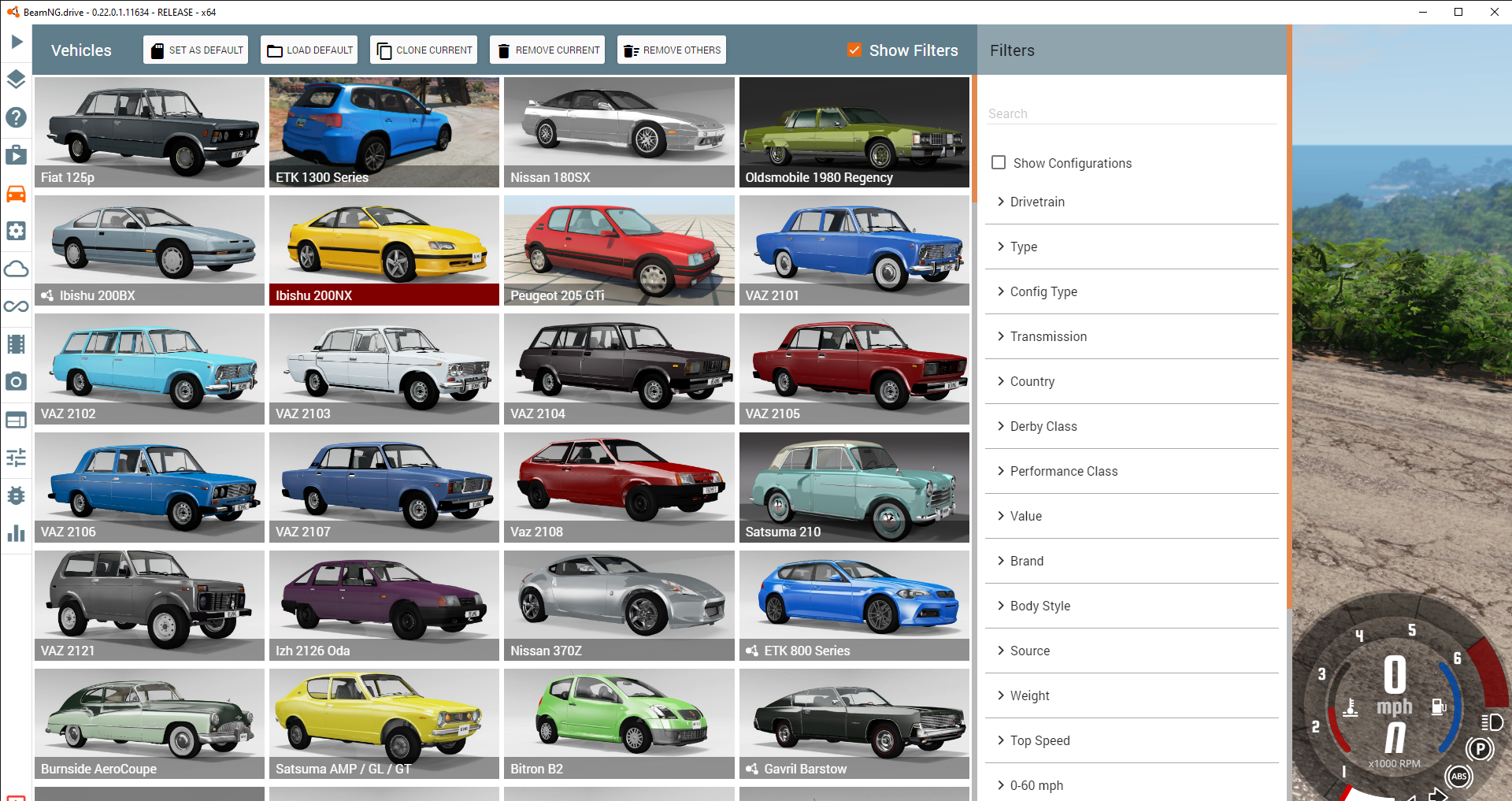
Task: Click the CLONE CURRENT button
Action: (424, 50)
